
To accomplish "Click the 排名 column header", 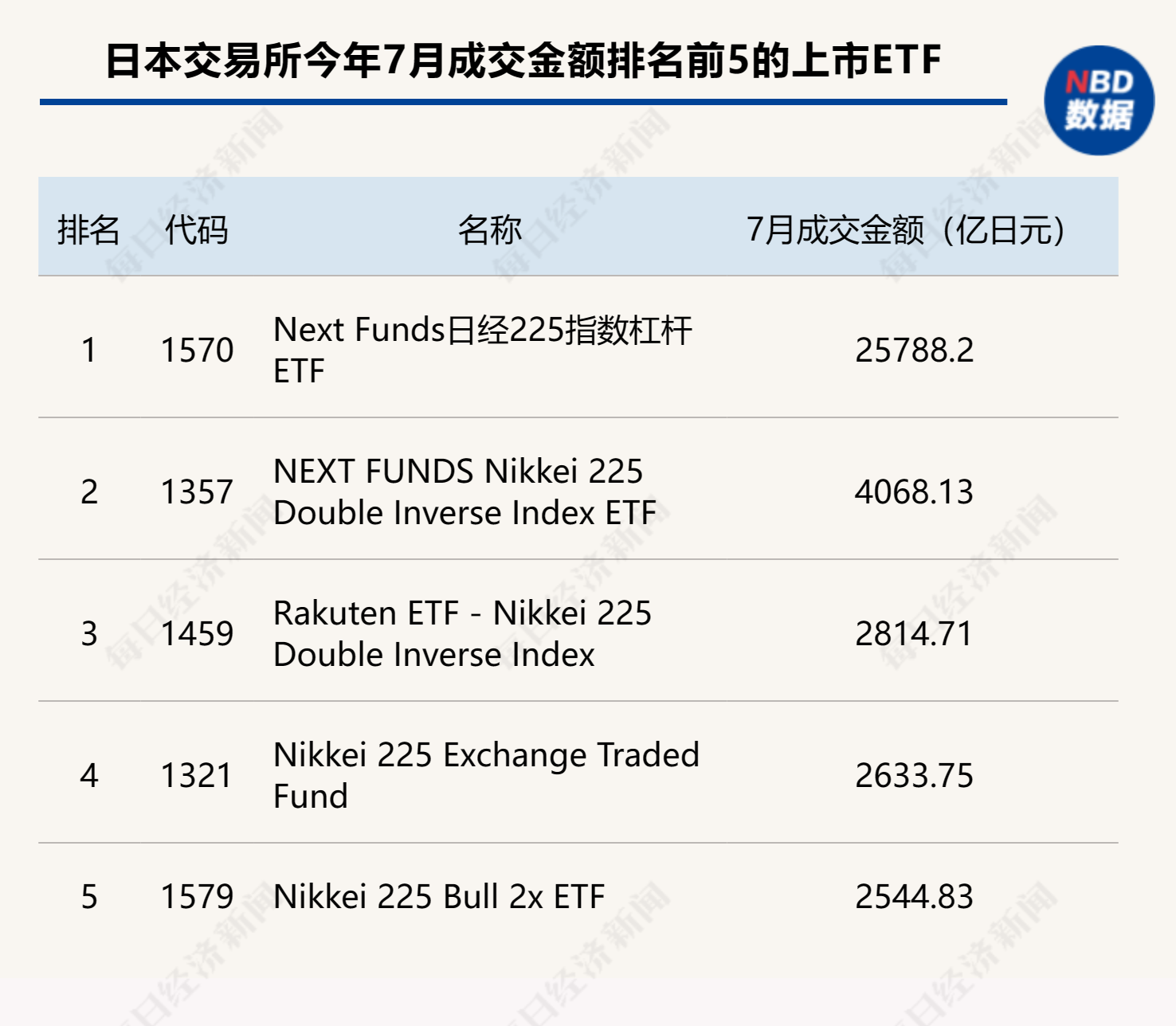I will [x=88, y=230].
